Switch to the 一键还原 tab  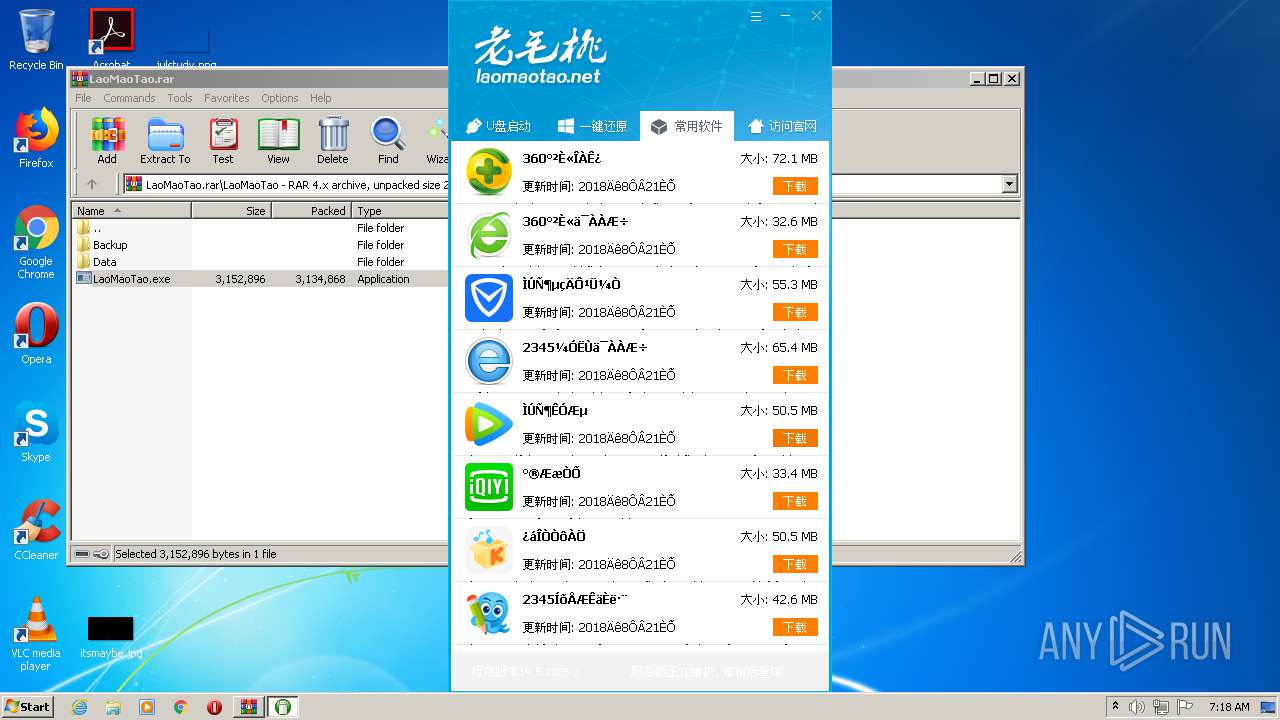[x=593, y=126]
